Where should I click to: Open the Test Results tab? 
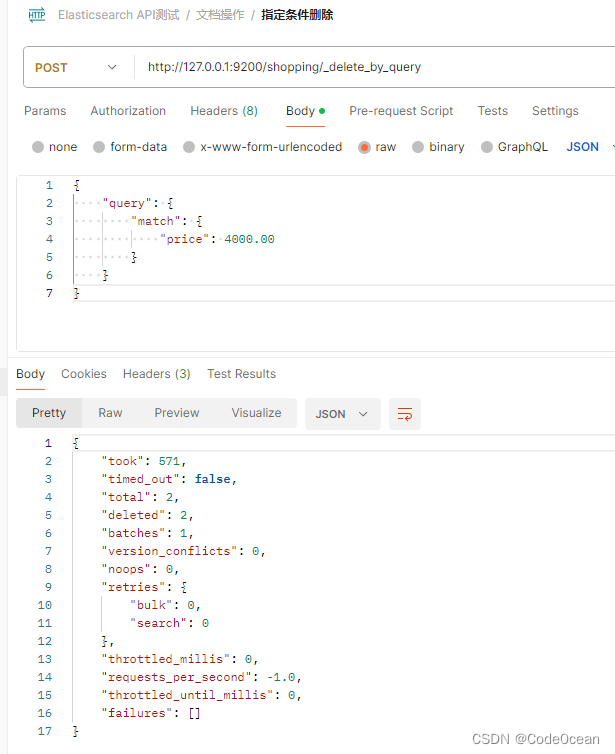click(x=241, y=374)
